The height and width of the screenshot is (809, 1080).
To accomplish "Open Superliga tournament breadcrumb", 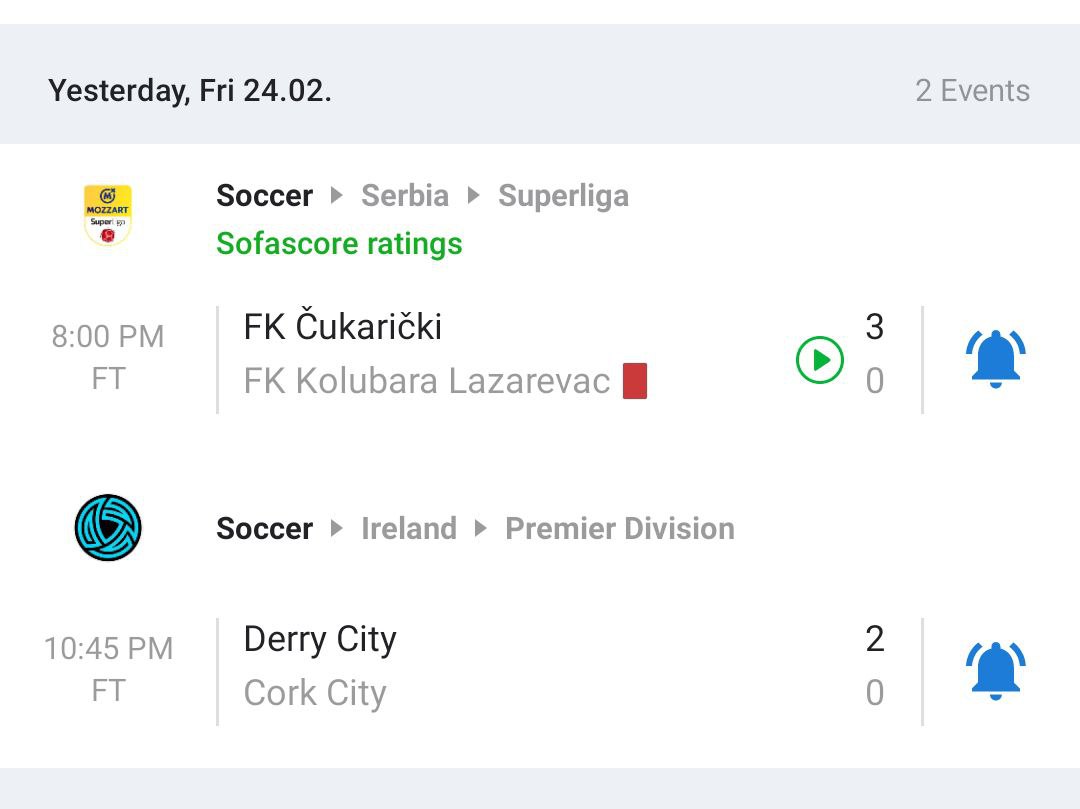I will click(x=563, y=196).
